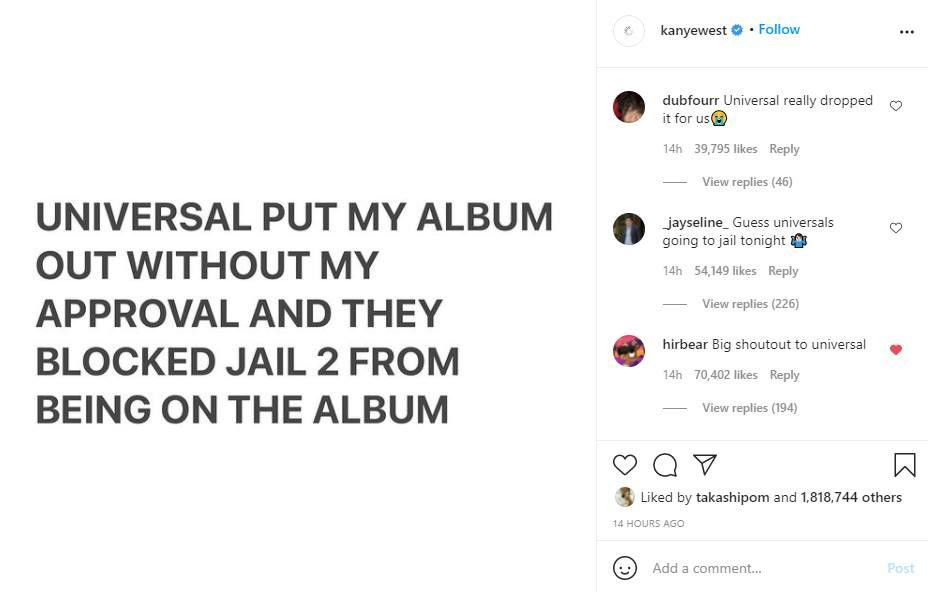Screen dimensions: 928x592
Task: Click the Add a comment field
Action: pyautogui.click(x=760, y=568)
